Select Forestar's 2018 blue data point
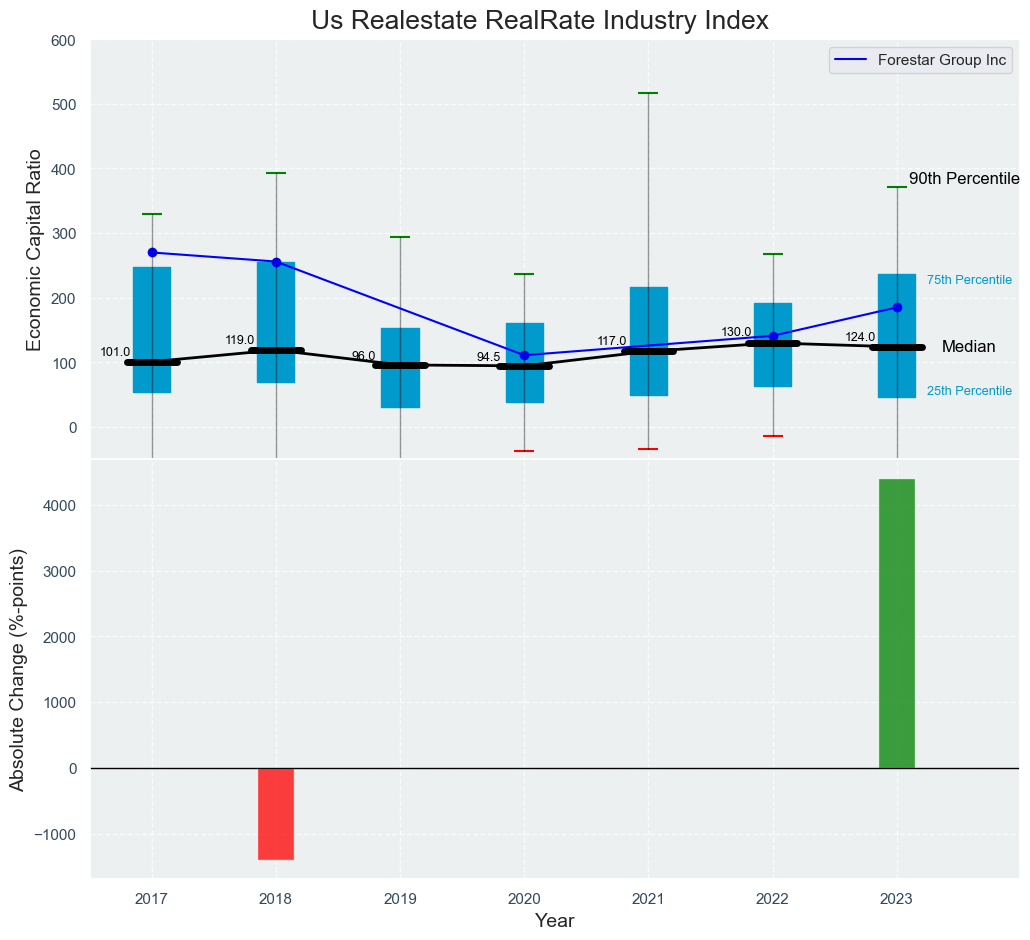The image size is (1030, 940). (x=276, y=262)
